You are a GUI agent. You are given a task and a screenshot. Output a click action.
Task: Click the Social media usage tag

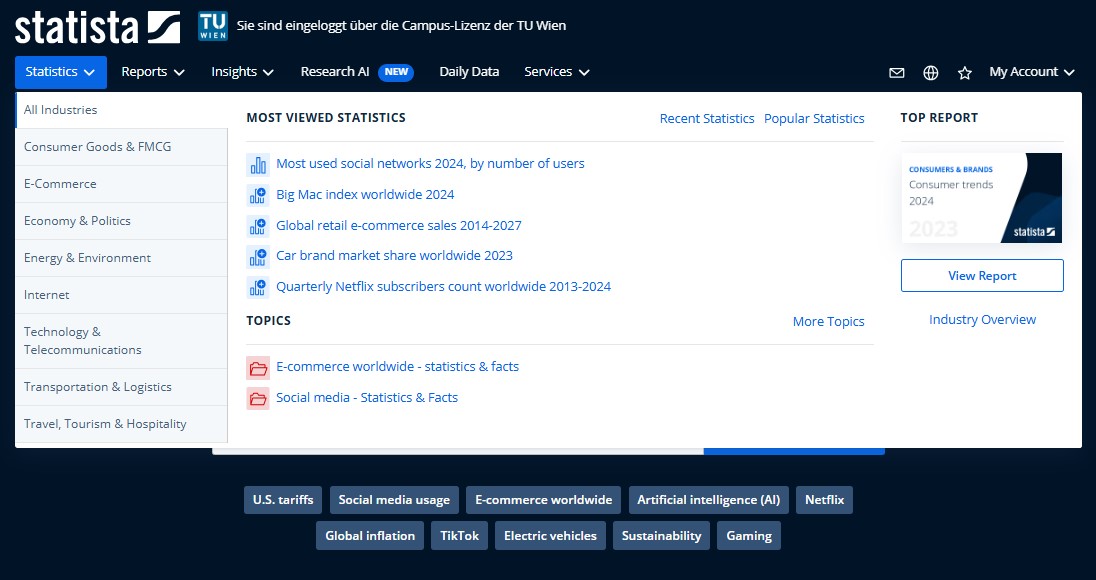[x=394, y=500]
